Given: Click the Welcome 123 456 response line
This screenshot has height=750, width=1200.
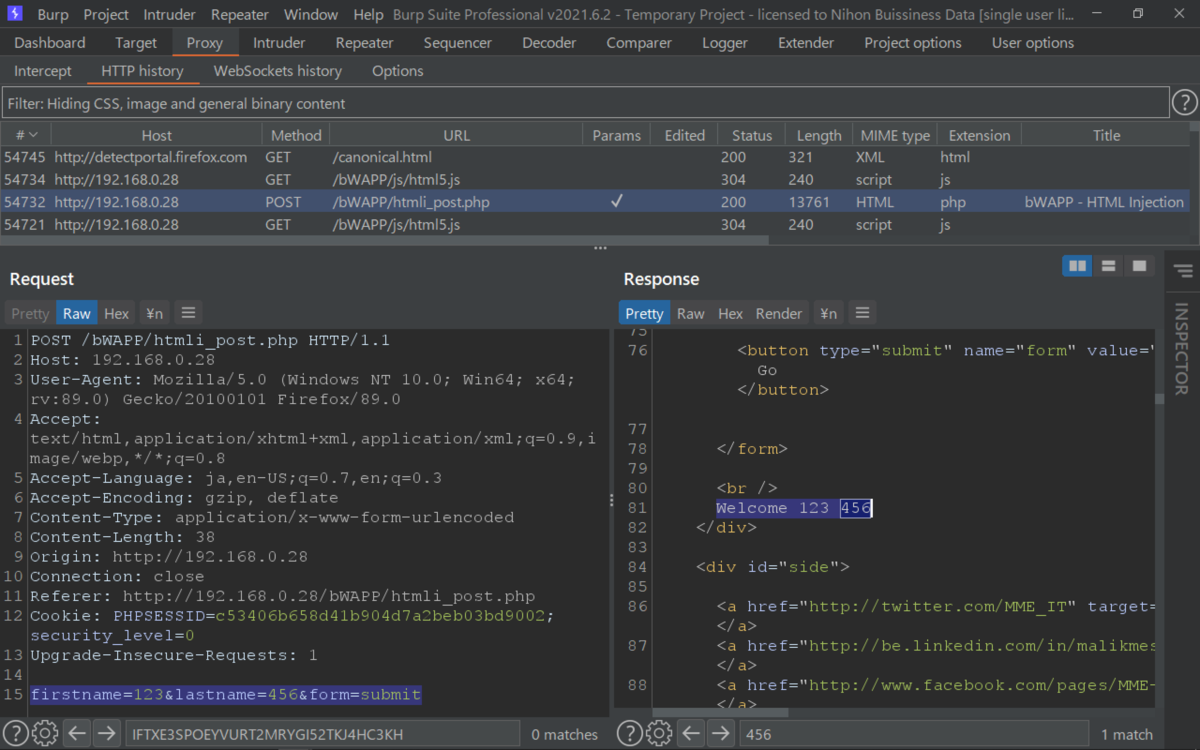Looking at the screenshot, I should [x=794, y=508].
